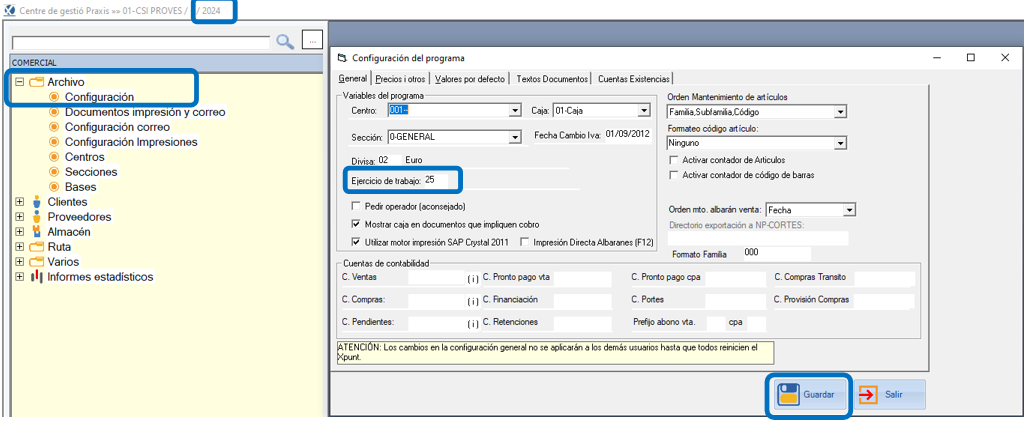Enable Impresión Directa Albaranes (F12)
This screenshot has height=425, width=1030.
[524, 242]
